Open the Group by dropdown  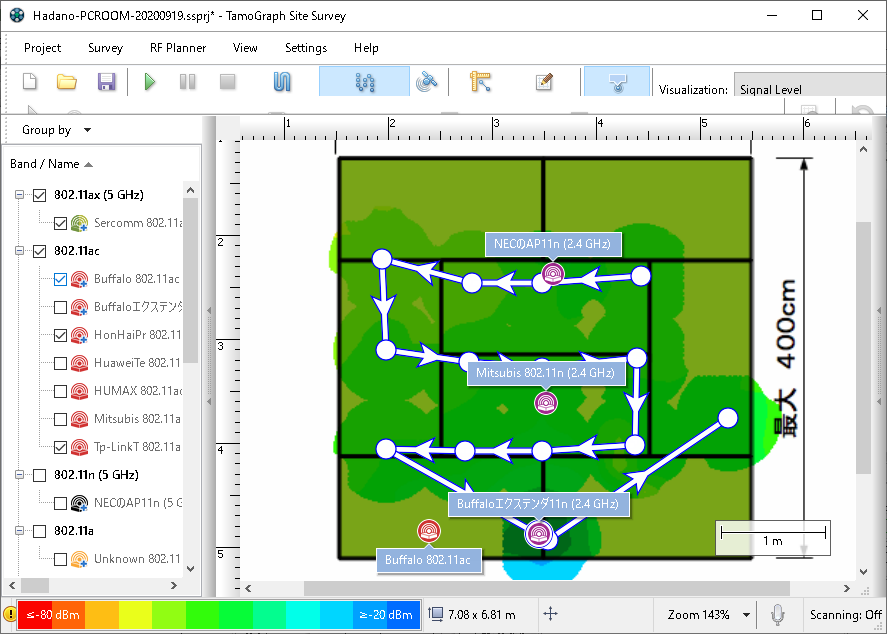[56, 130]
